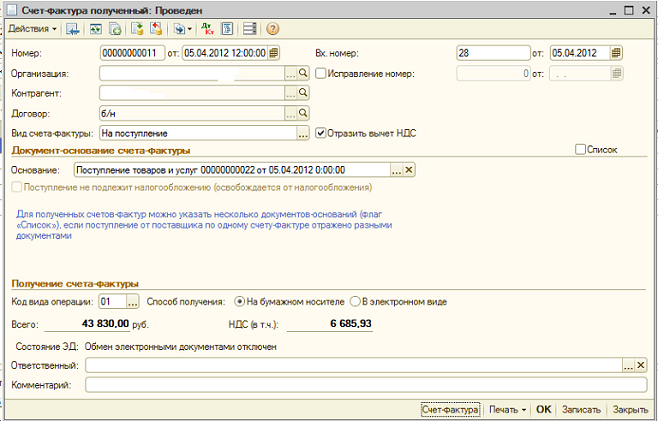
Task: Click the Дт/Кт posting results icon
Action: (205, 28)
